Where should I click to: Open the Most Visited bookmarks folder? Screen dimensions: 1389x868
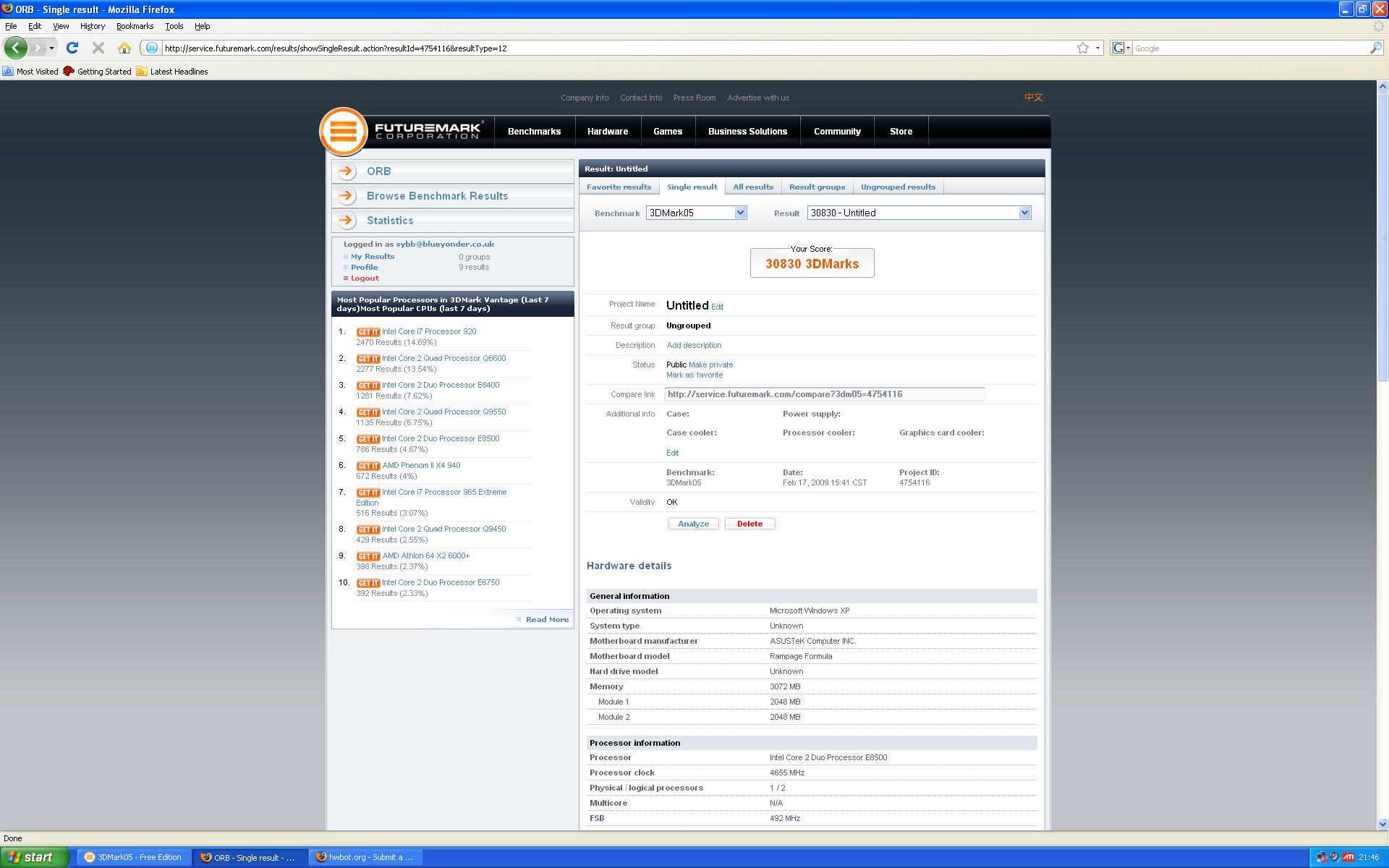click(30, 72)
